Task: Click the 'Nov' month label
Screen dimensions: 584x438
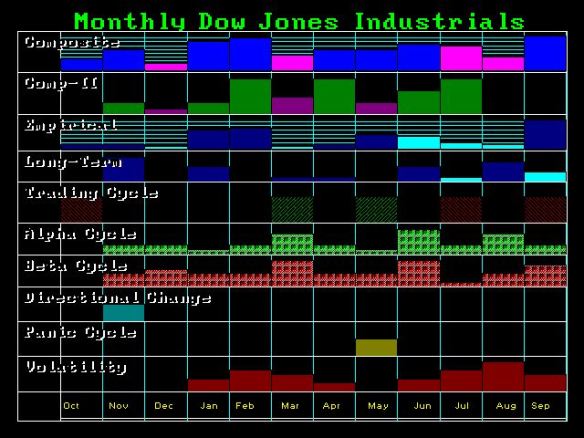Action: 118,406
